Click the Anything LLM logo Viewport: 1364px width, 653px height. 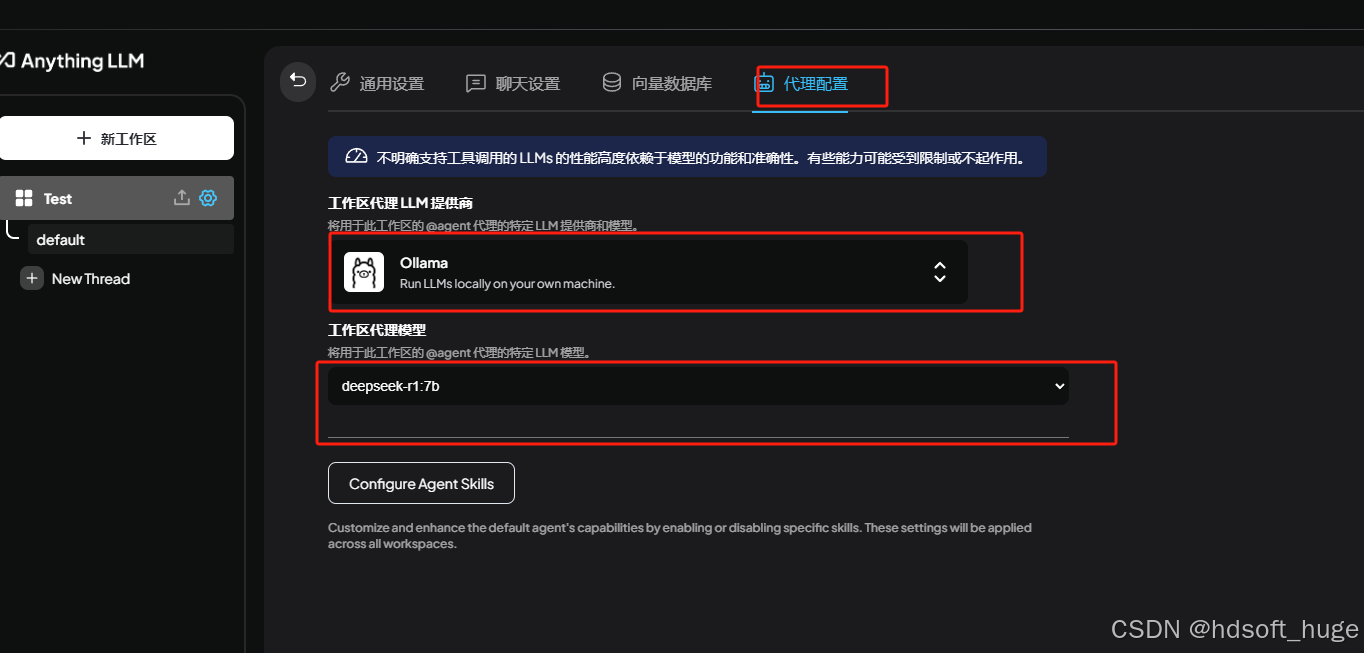coord(72,61)
